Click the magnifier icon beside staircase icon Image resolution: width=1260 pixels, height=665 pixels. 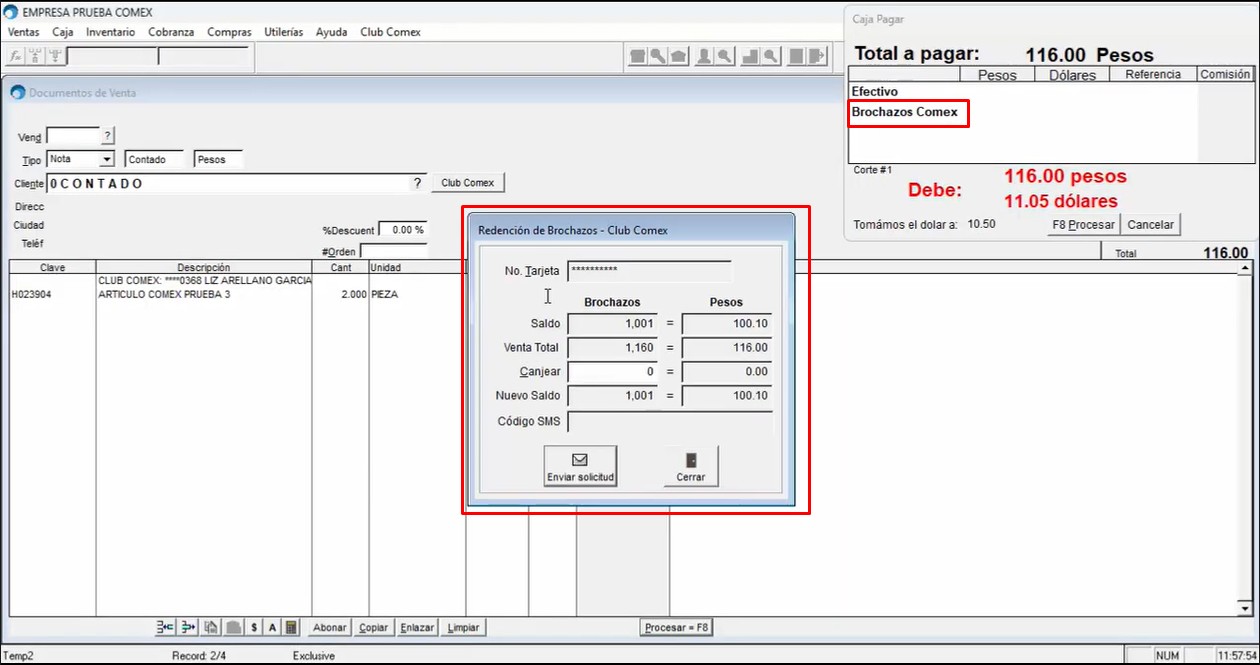click(x=772, y=57)
